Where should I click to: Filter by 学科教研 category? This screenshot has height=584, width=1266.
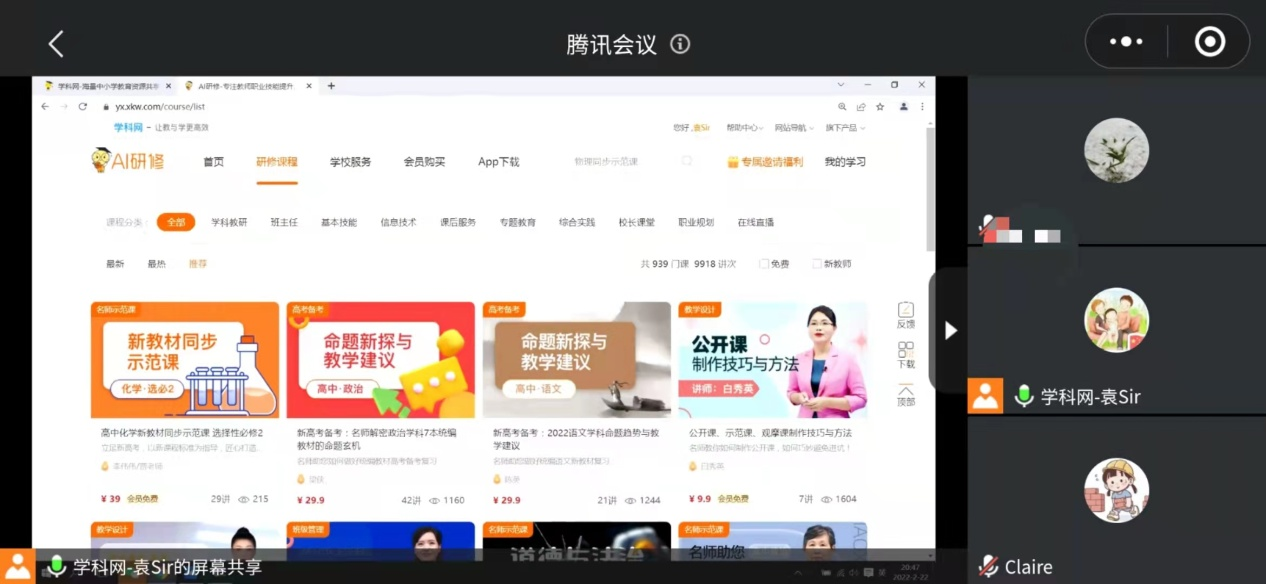click(x=229, y=222)
